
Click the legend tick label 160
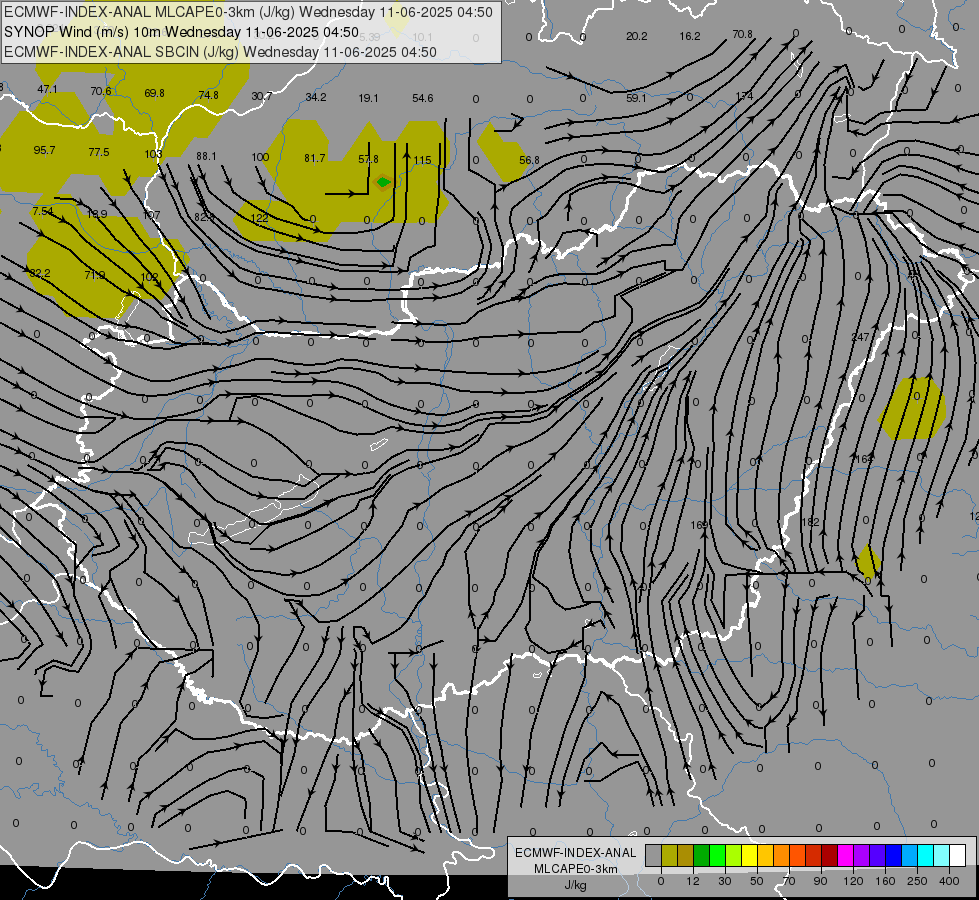[885, 881]
